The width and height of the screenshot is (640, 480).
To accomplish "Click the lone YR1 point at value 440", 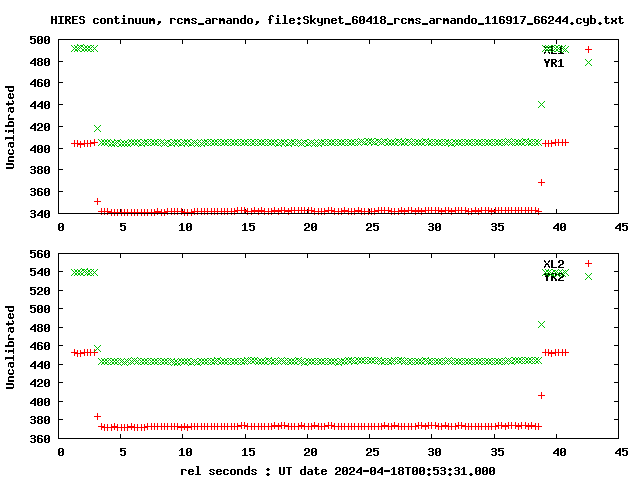I will (541, 104).
